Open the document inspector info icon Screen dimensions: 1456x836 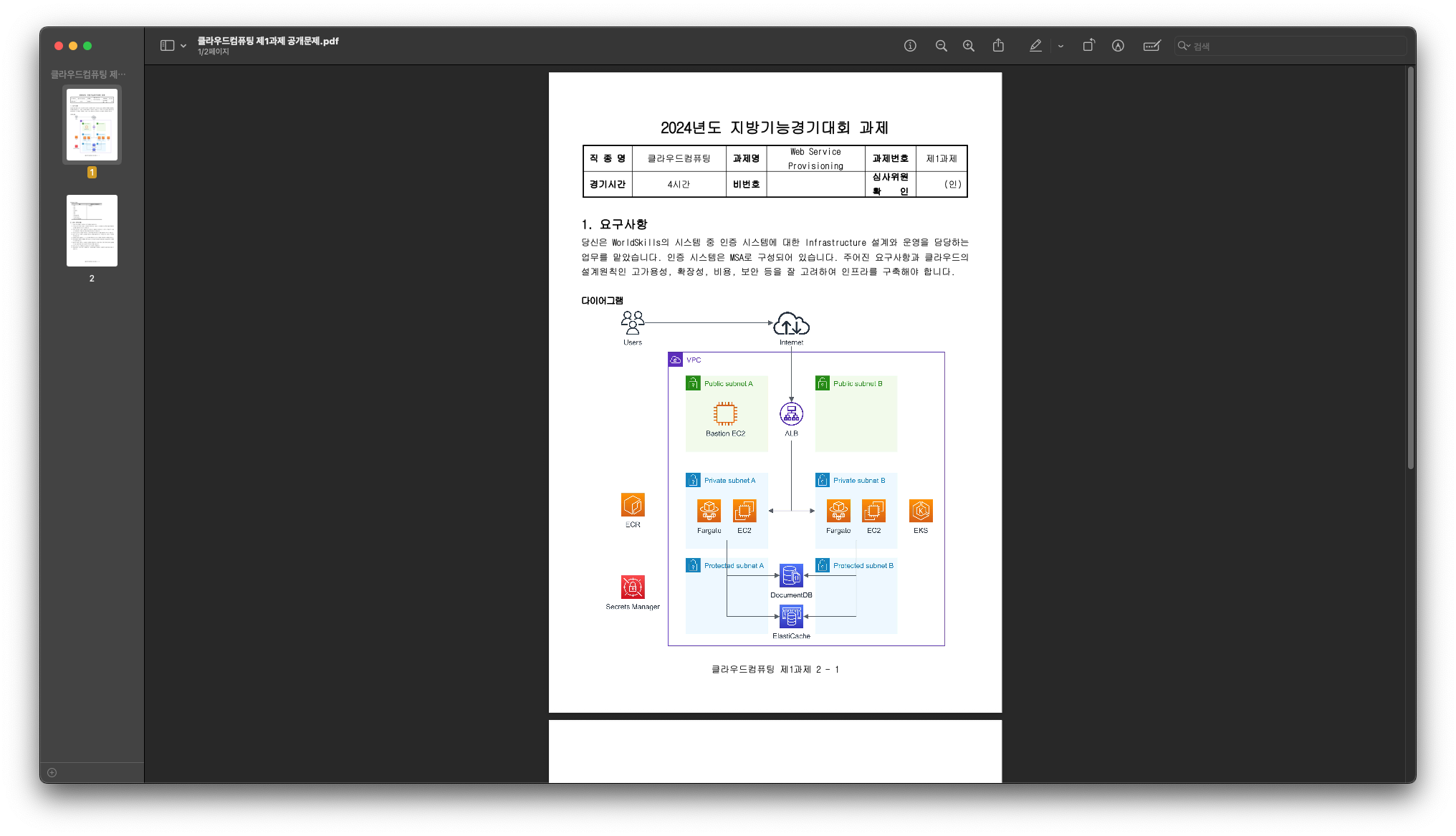coord(910,46)
